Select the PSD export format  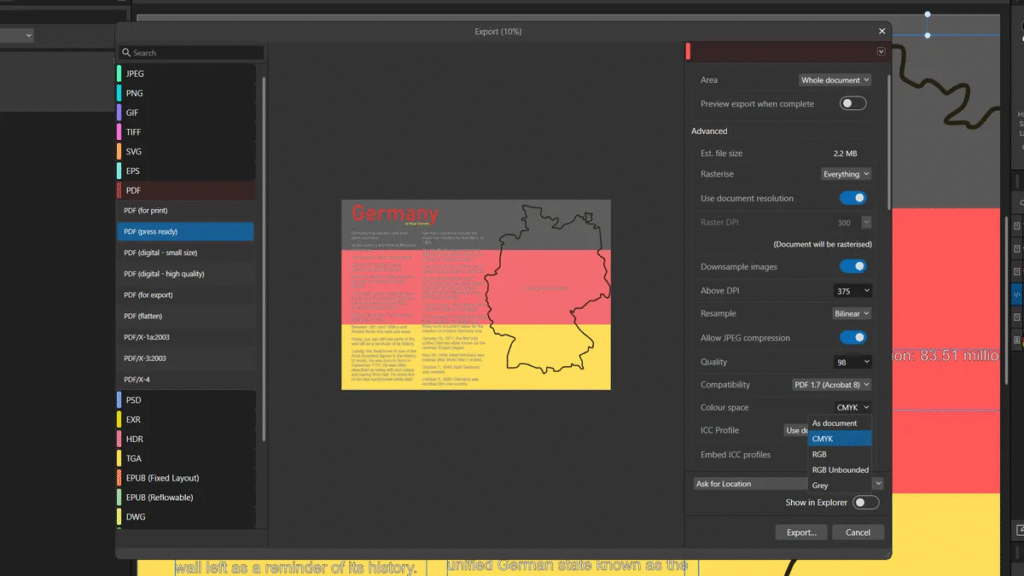(x=134, y=400)
